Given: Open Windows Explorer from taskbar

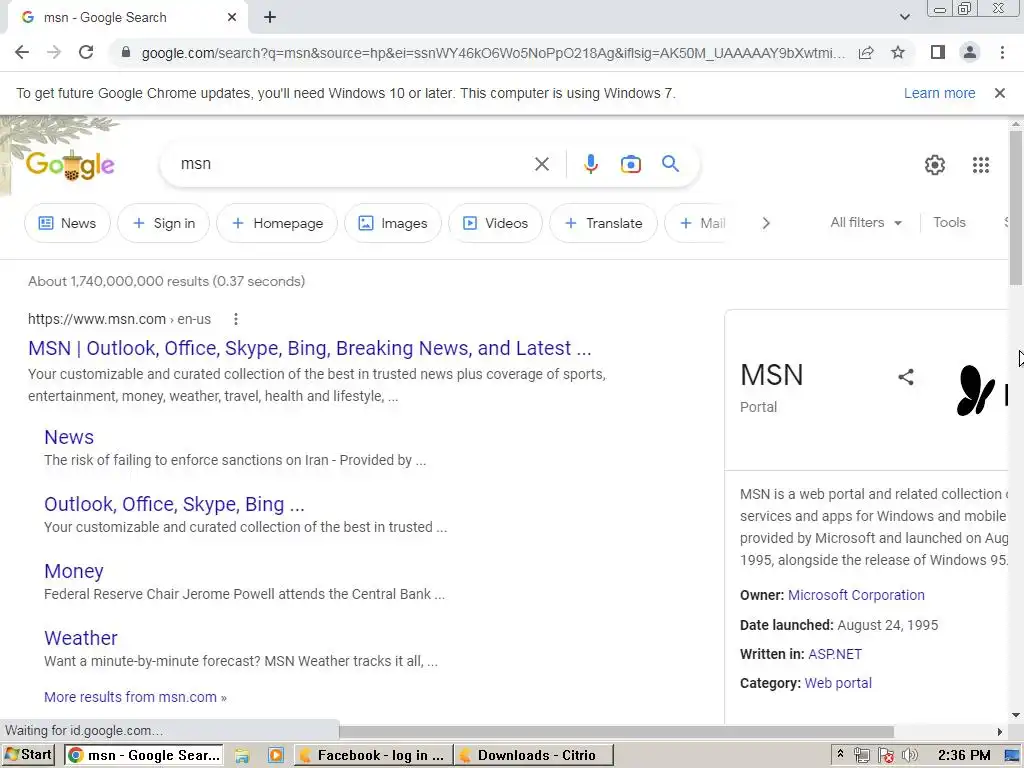Looking at the screenshot, I should [x=242, y=756].
